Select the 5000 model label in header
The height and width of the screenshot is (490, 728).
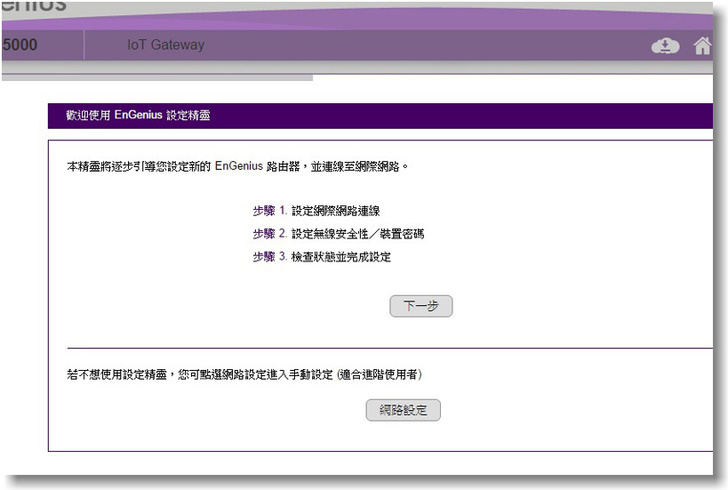(x=20, y=45)
